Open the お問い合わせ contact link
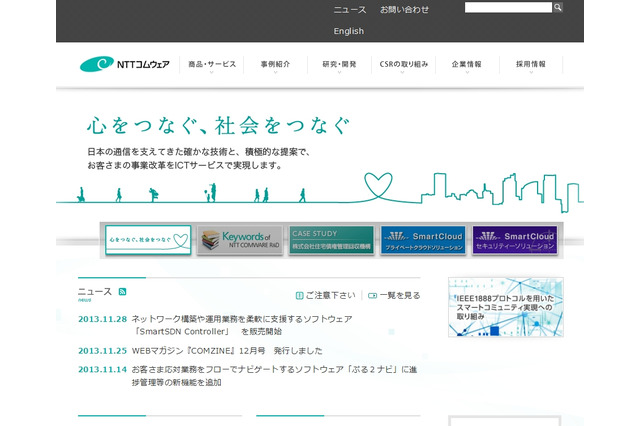 click(404, 10)
